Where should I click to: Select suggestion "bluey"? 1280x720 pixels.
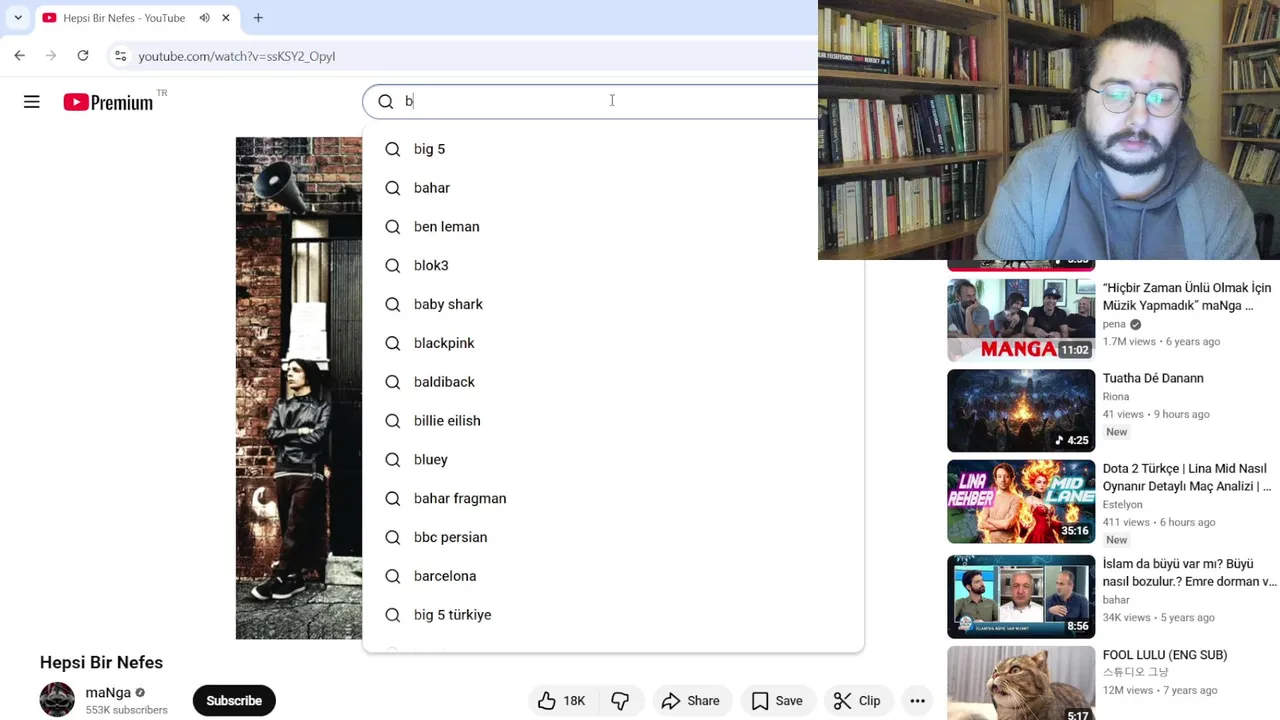[x=613, y=459]
